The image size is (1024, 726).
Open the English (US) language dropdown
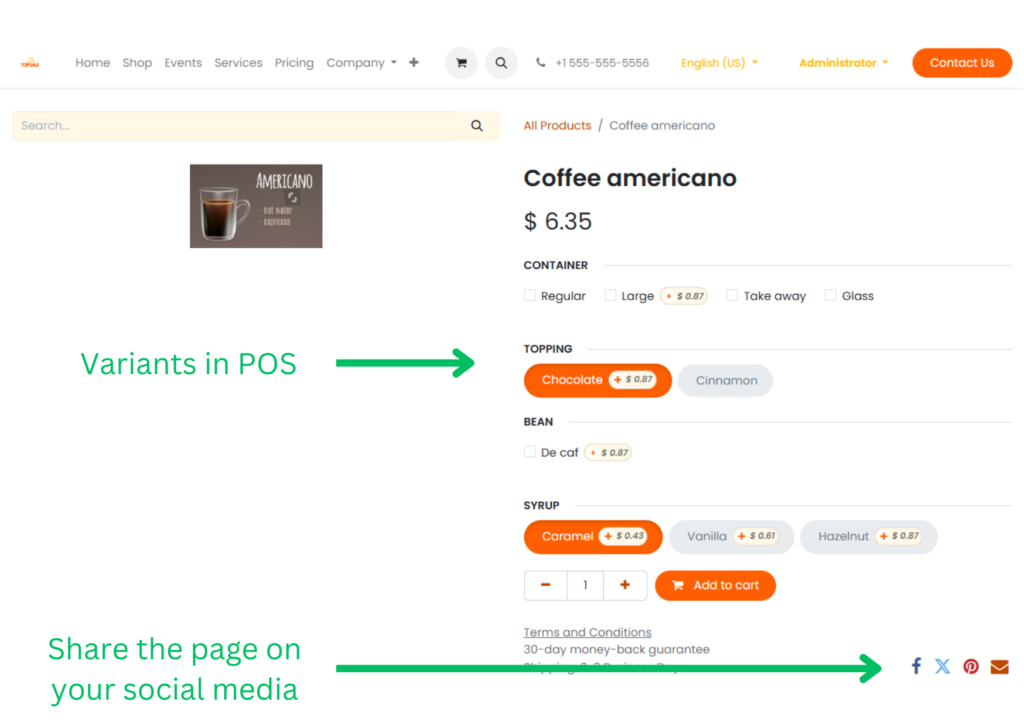pyautogui.click(x=719, y=63)
